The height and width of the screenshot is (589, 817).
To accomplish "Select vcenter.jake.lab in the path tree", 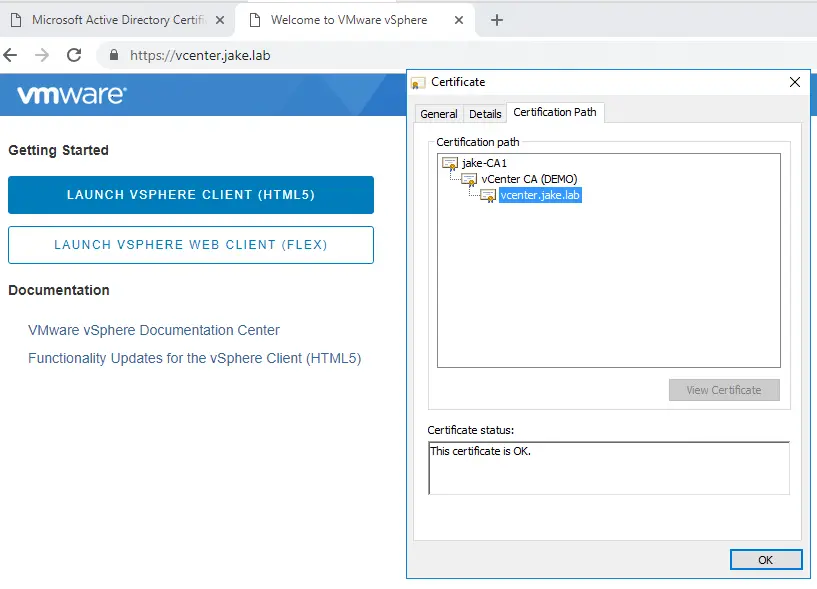I will point(540,195).
